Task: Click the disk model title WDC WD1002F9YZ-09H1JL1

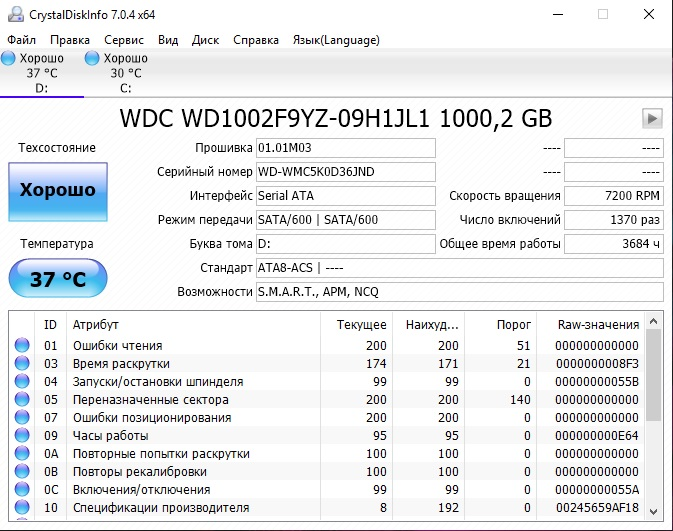Action: [274, 118]
